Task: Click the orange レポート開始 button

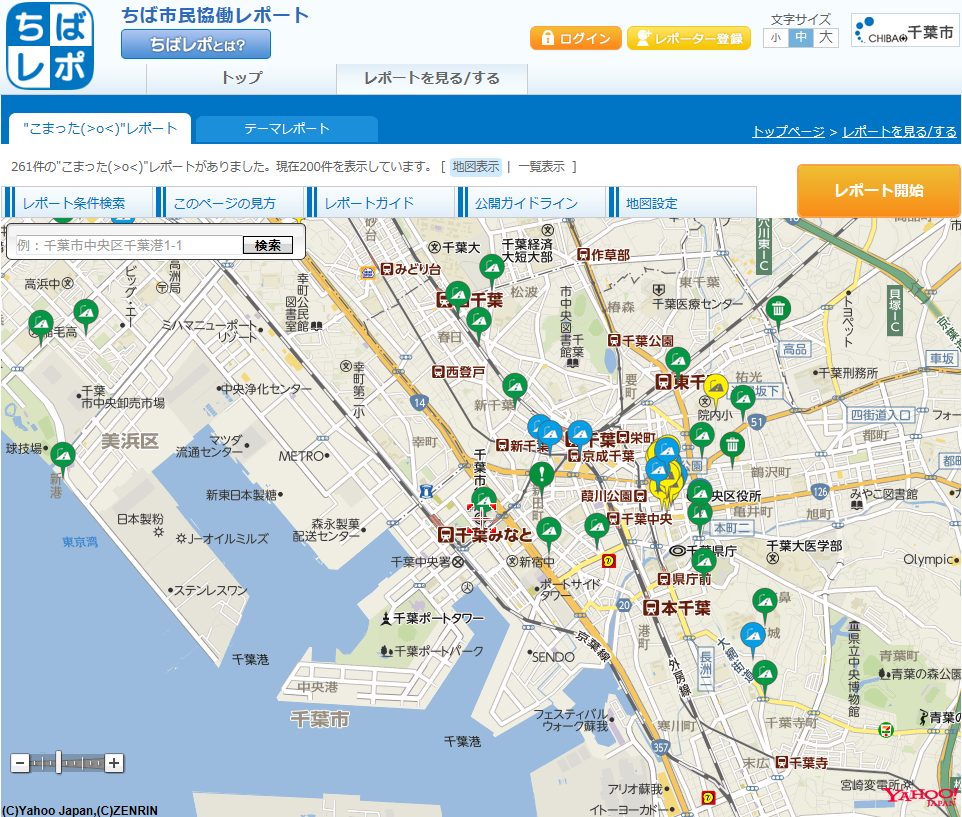Action: pyautogui.click(x=879, y=191)
